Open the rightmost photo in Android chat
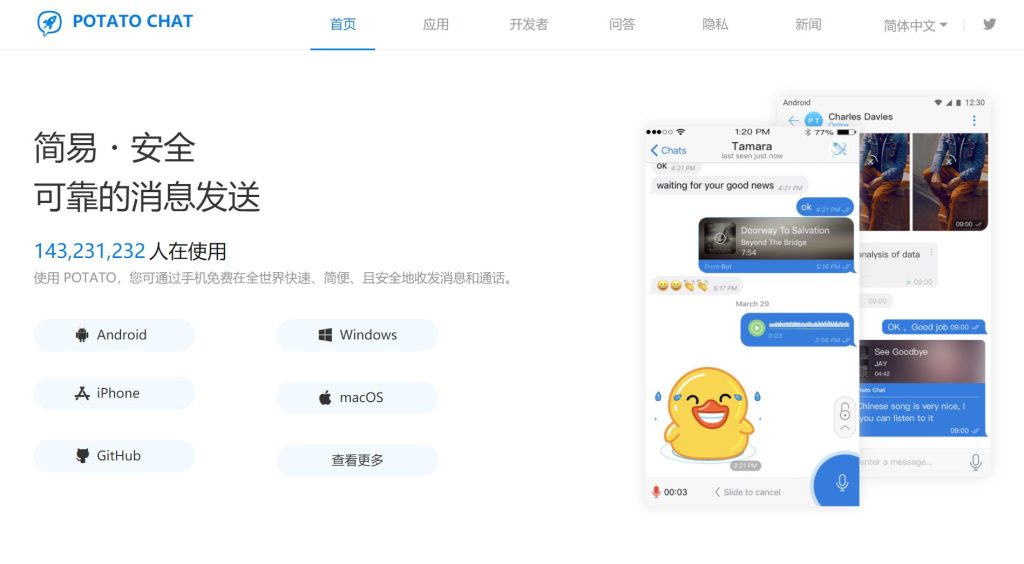 click(x=950, y=182)
